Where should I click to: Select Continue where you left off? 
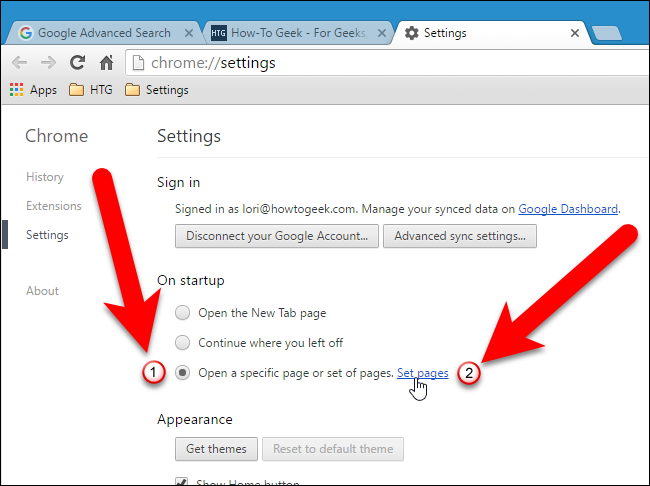tap(182, 343)
